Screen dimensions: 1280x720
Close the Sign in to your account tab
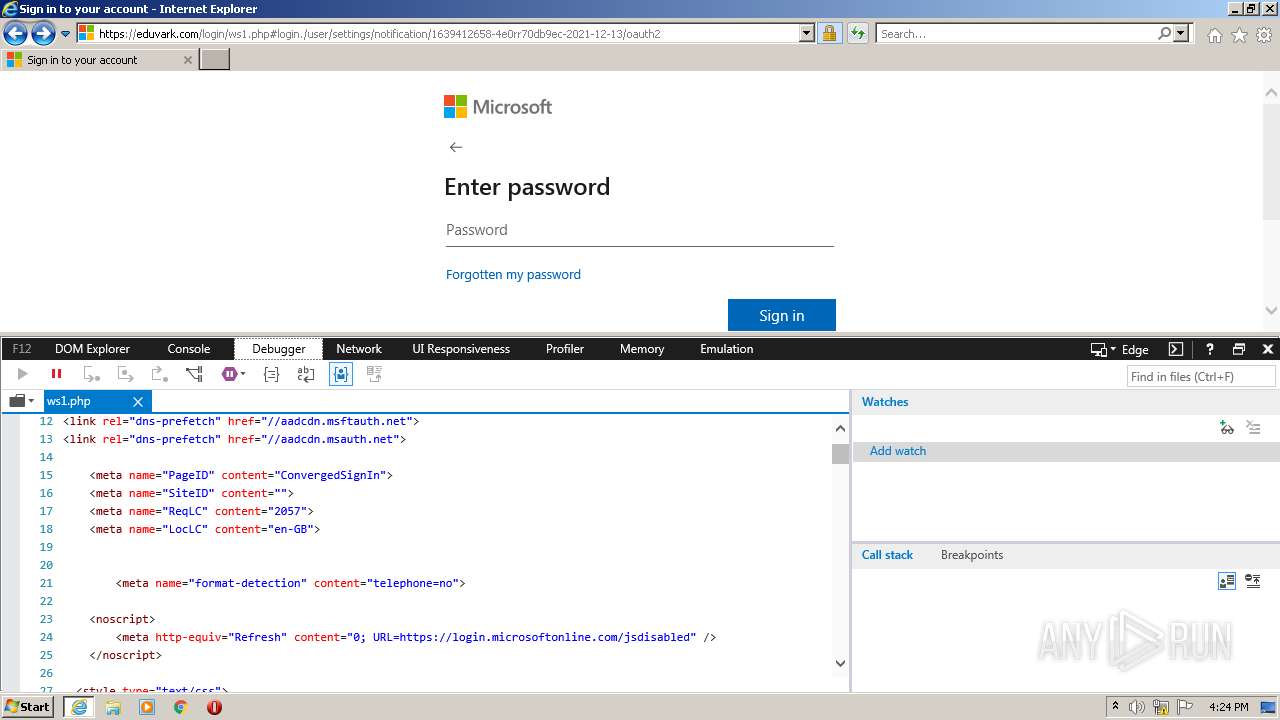pos(187,60)
